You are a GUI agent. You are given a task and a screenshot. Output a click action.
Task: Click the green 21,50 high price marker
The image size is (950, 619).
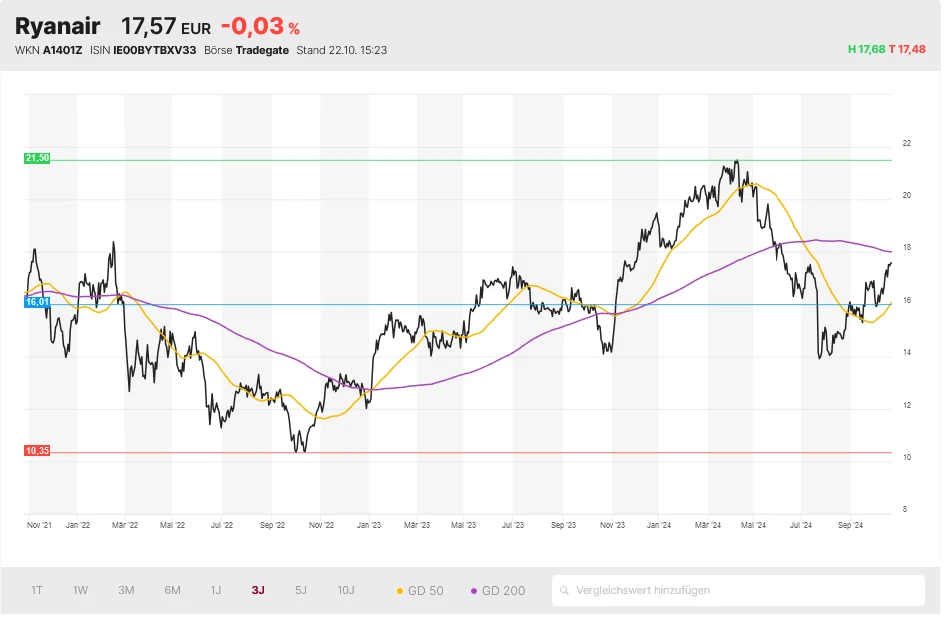(x=37, y=158)
